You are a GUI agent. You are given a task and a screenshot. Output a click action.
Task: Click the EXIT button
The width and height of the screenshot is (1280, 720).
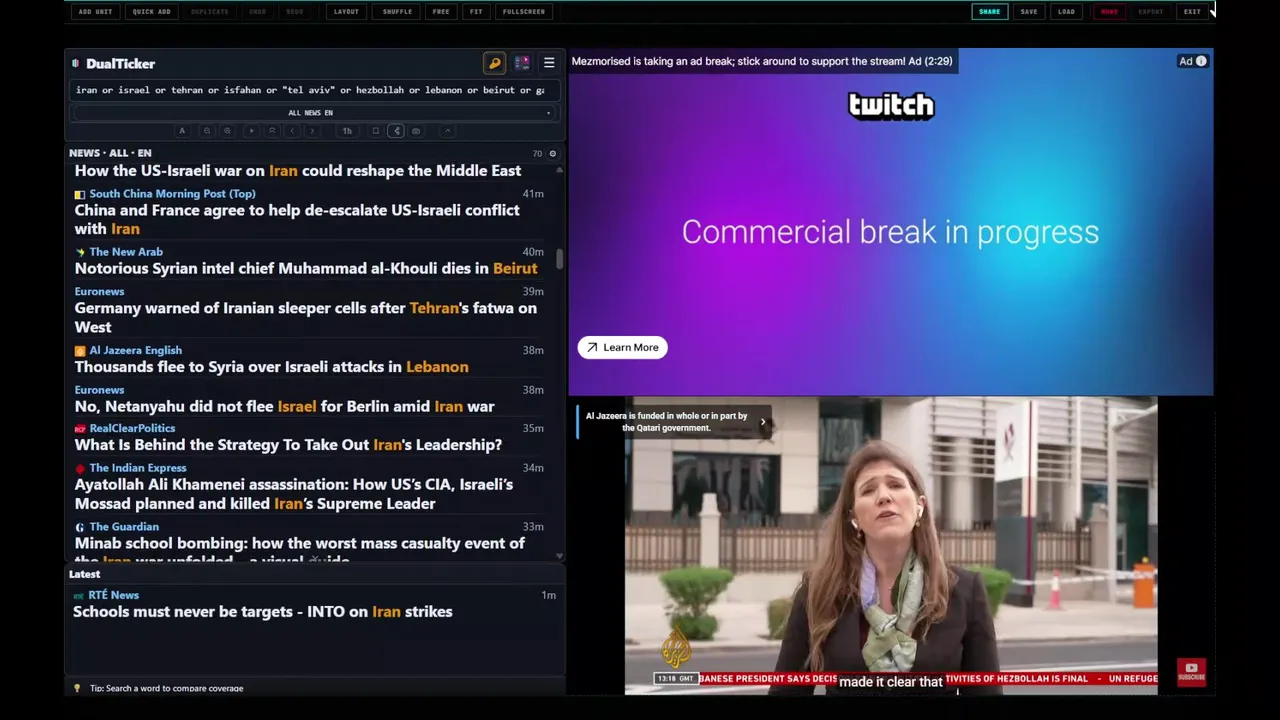(x=1192, y=12)
